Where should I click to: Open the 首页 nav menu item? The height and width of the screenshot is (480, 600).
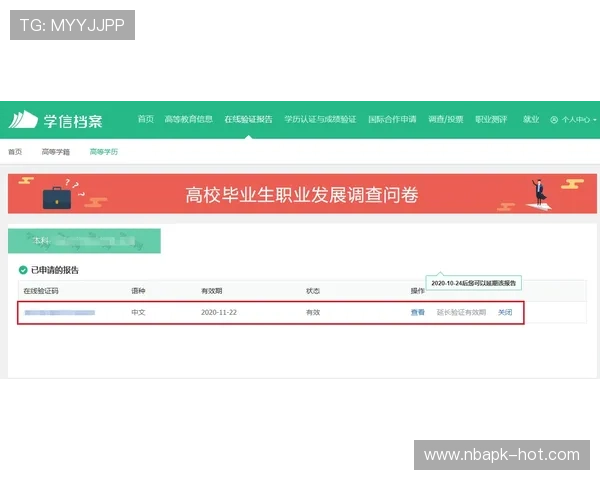[146, 119]
